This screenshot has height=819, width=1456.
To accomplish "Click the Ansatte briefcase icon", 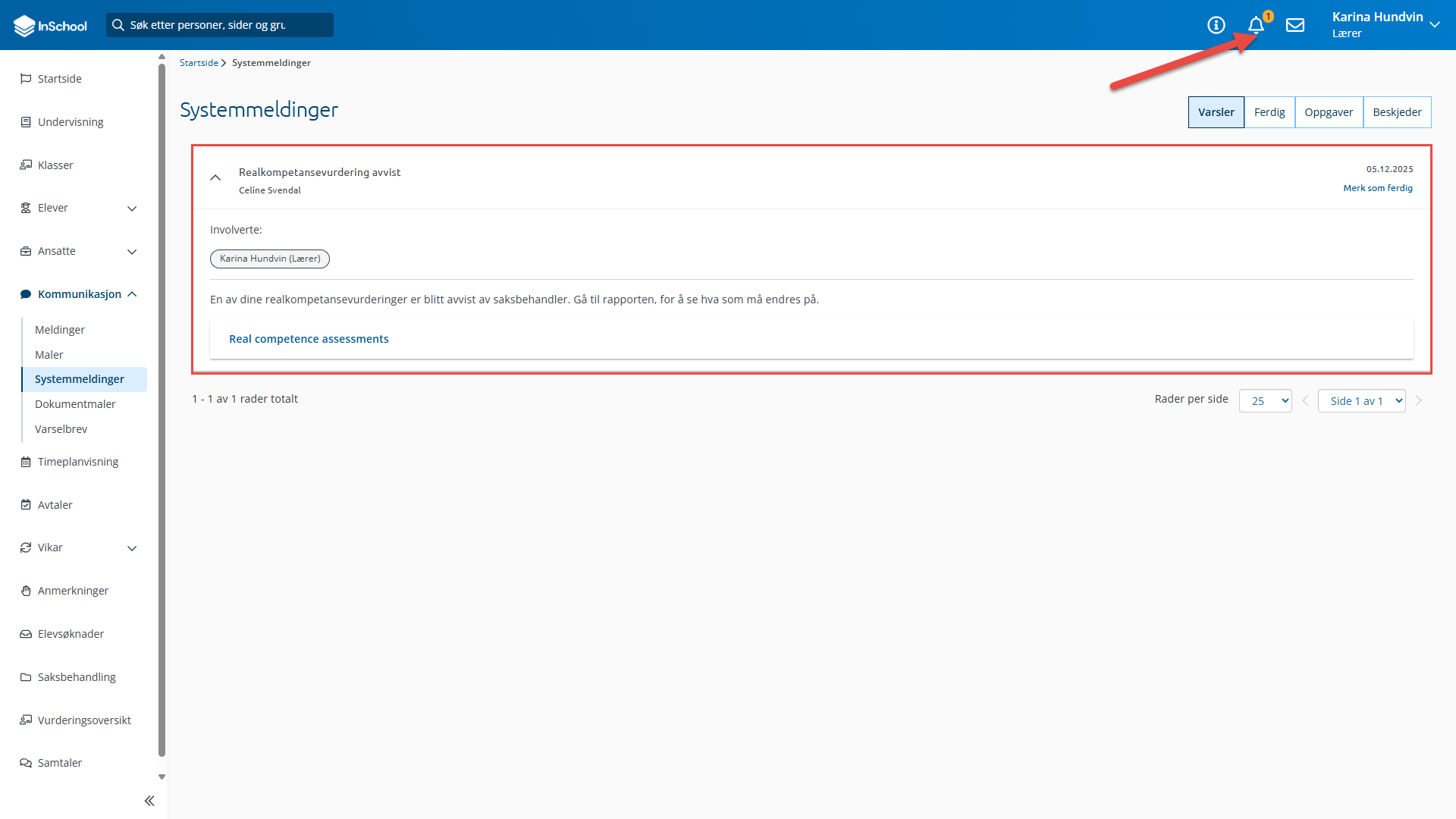I will tap(26, 251).
